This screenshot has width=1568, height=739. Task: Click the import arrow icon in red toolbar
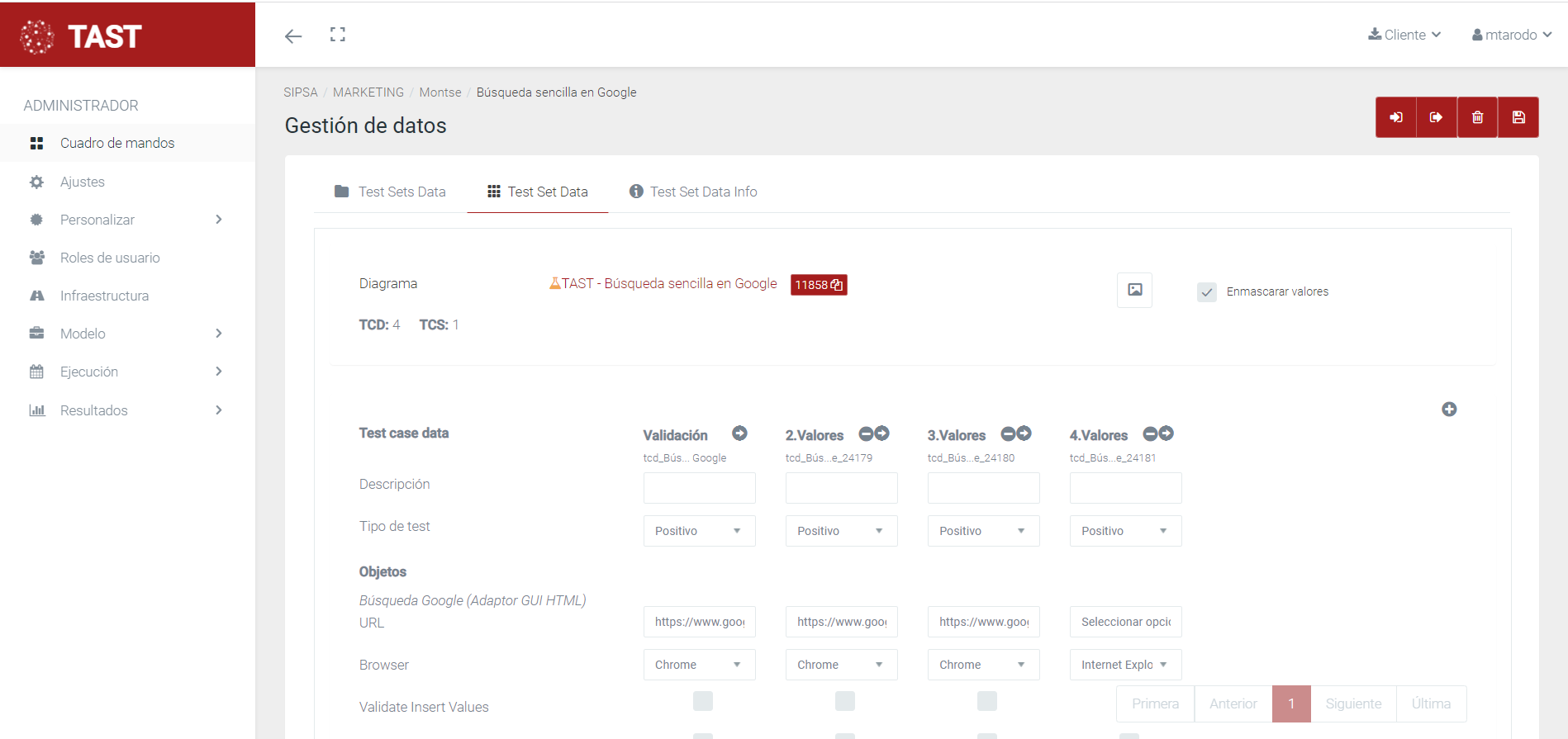1395,117
